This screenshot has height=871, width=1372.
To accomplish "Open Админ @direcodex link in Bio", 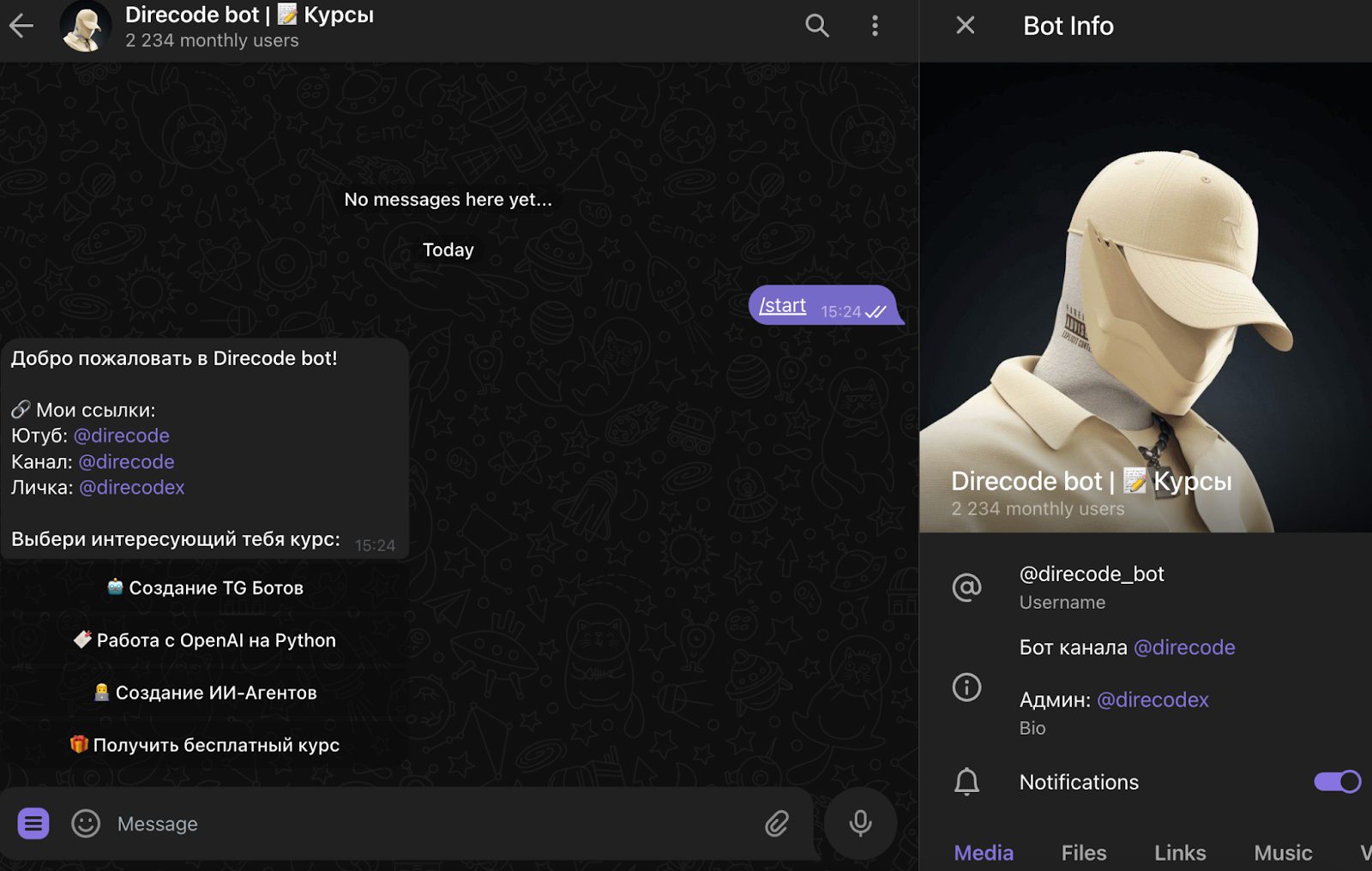I will pyautogui.click(x=1152, y=700).
